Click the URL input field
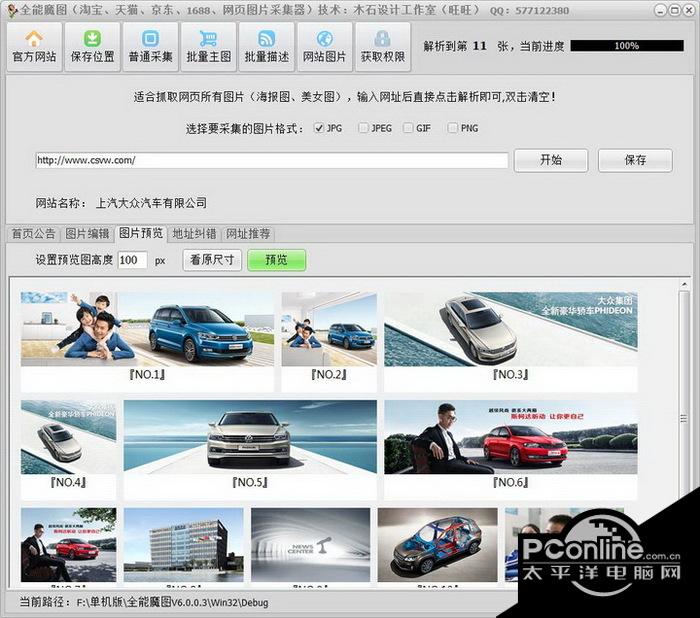Screen dimensions: 700x618 point(271,160)
